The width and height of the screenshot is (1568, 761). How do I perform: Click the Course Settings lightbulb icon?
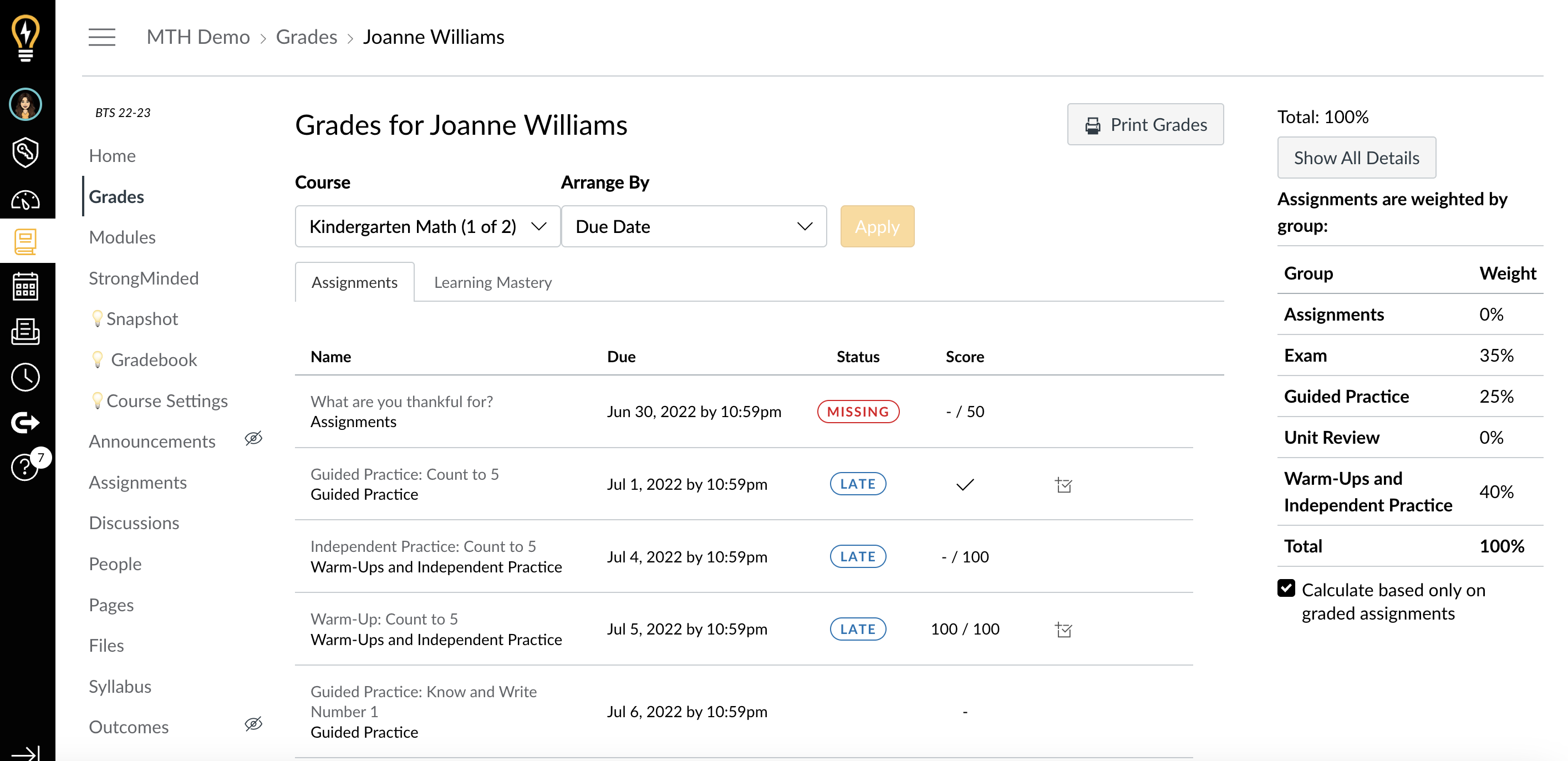tap(97, 400)
